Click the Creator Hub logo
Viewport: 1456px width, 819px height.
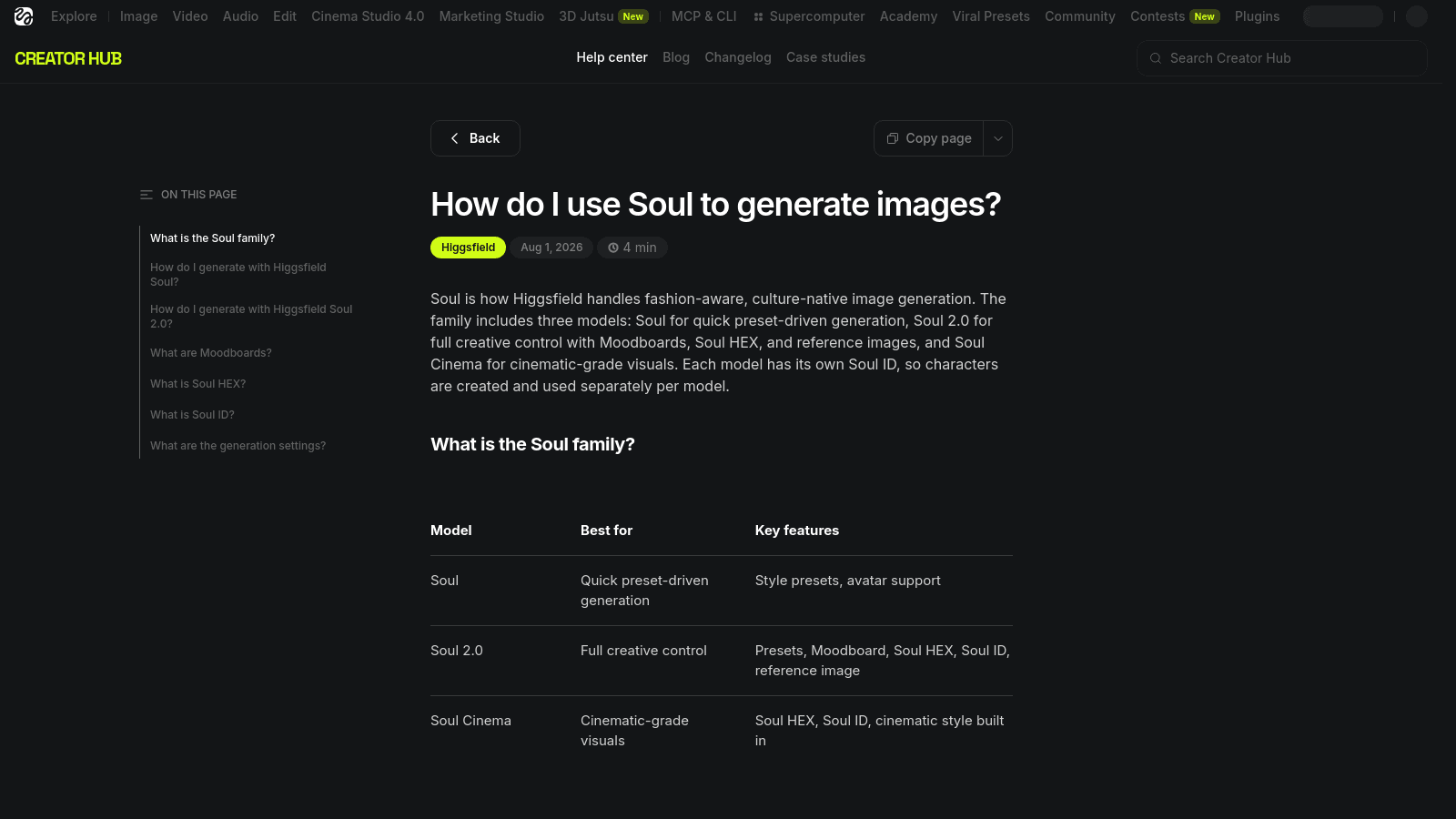(68, 58)
